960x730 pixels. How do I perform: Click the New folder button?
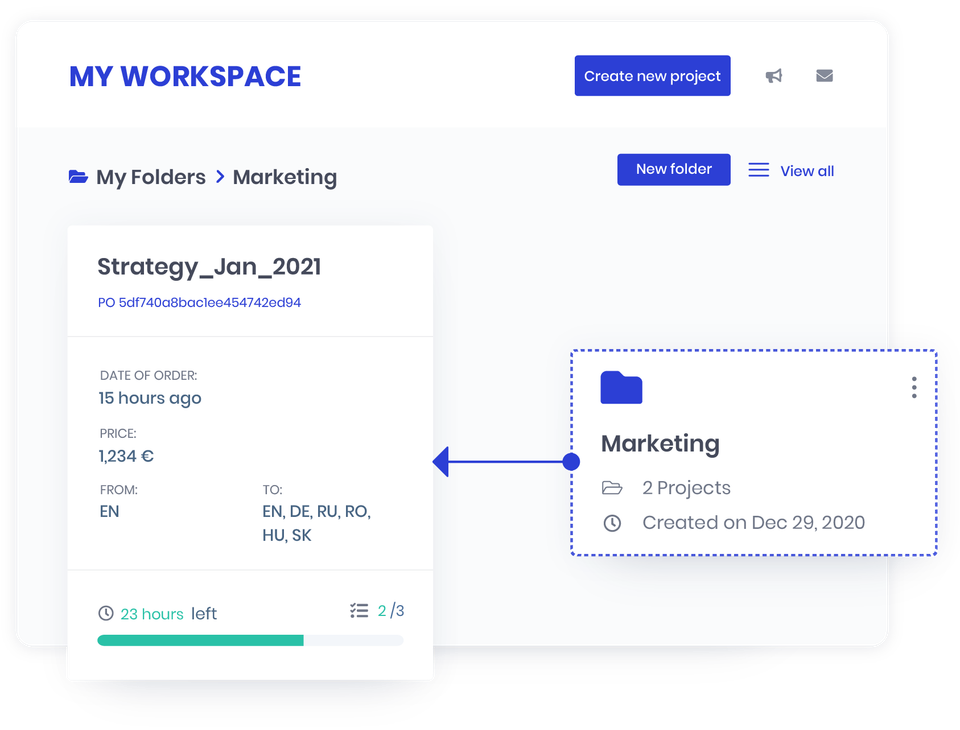tap(673, 169)
